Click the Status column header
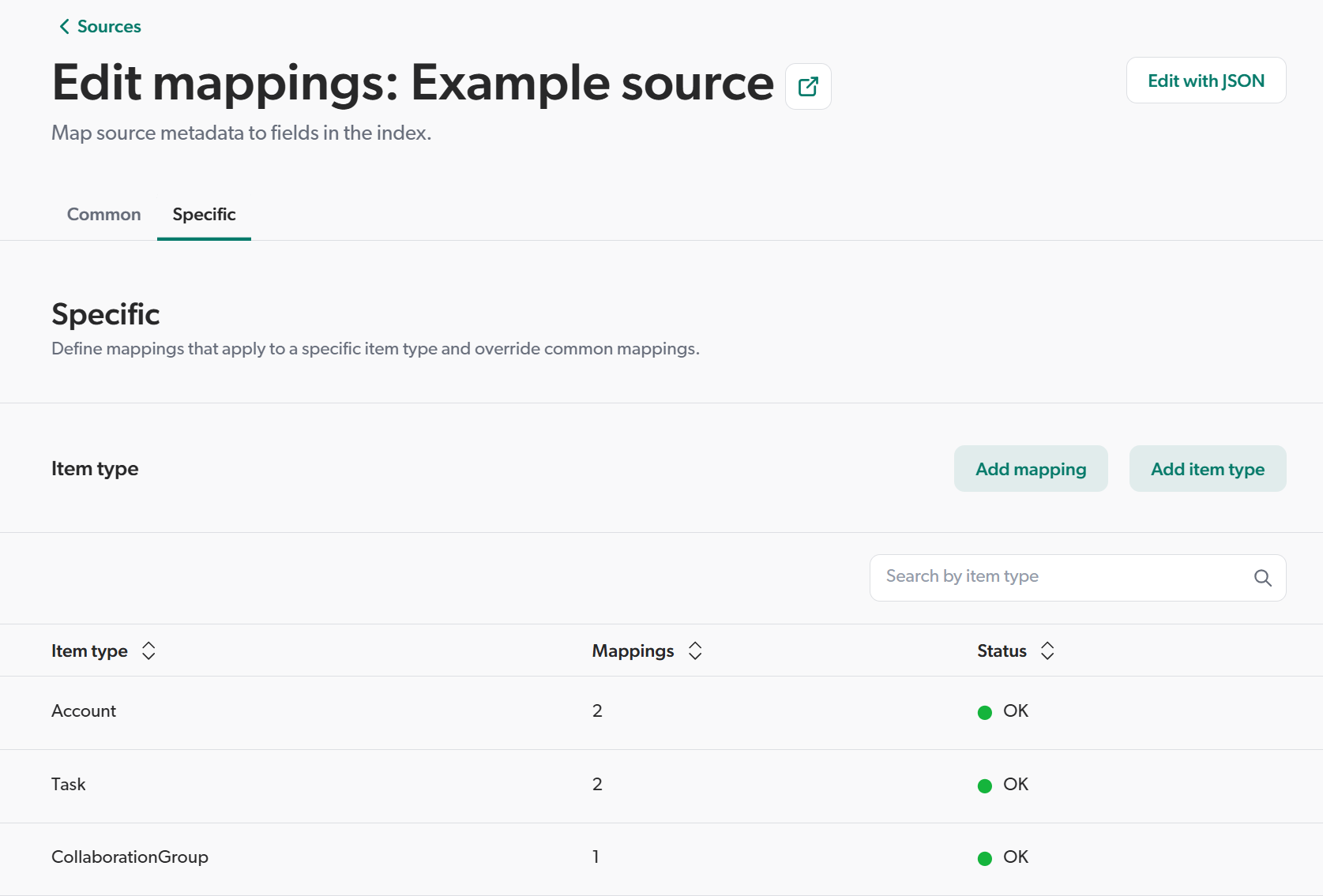The image size is (1323, 896). click(x=1002, y=650)
